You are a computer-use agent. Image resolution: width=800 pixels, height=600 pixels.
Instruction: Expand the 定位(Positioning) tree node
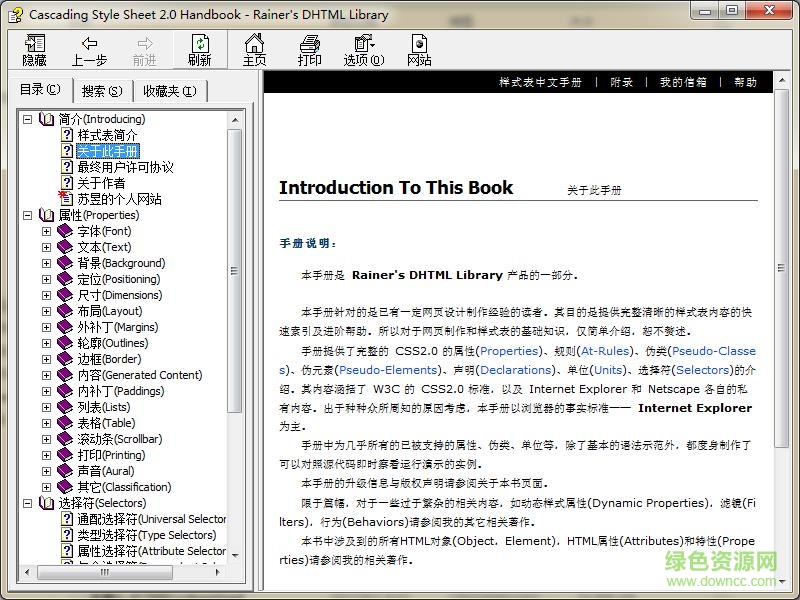[46, 279]
